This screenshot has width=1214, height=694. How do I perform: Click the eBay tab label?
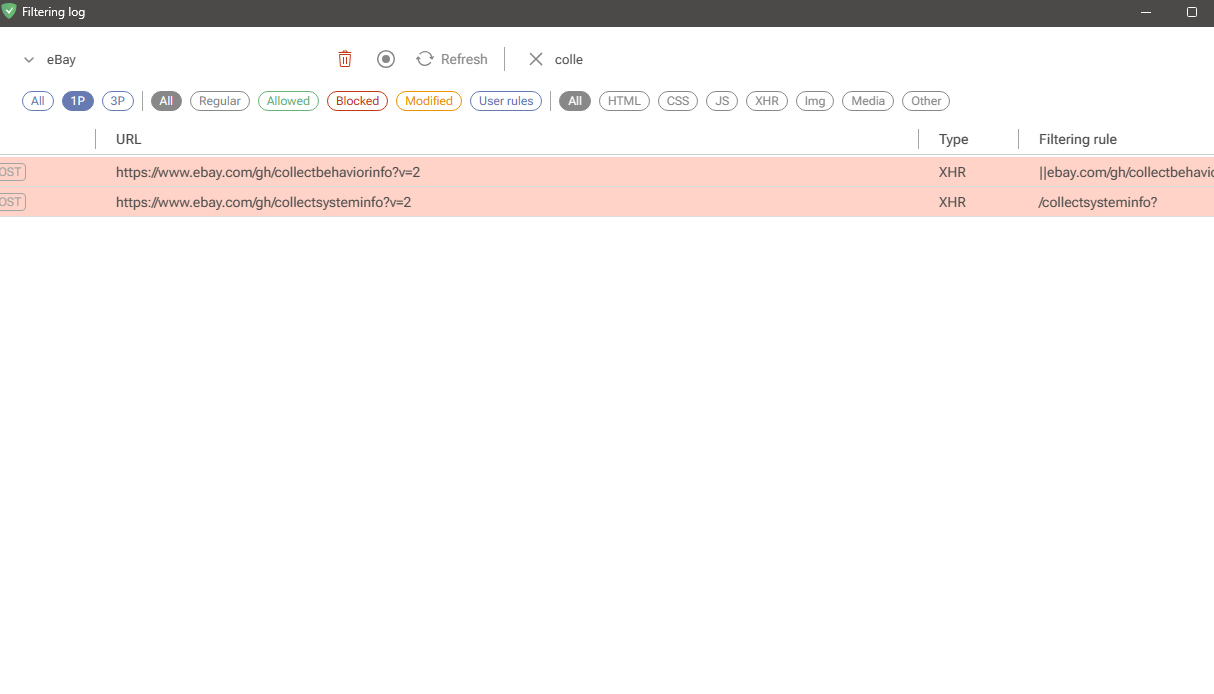(x=62, y=59)
